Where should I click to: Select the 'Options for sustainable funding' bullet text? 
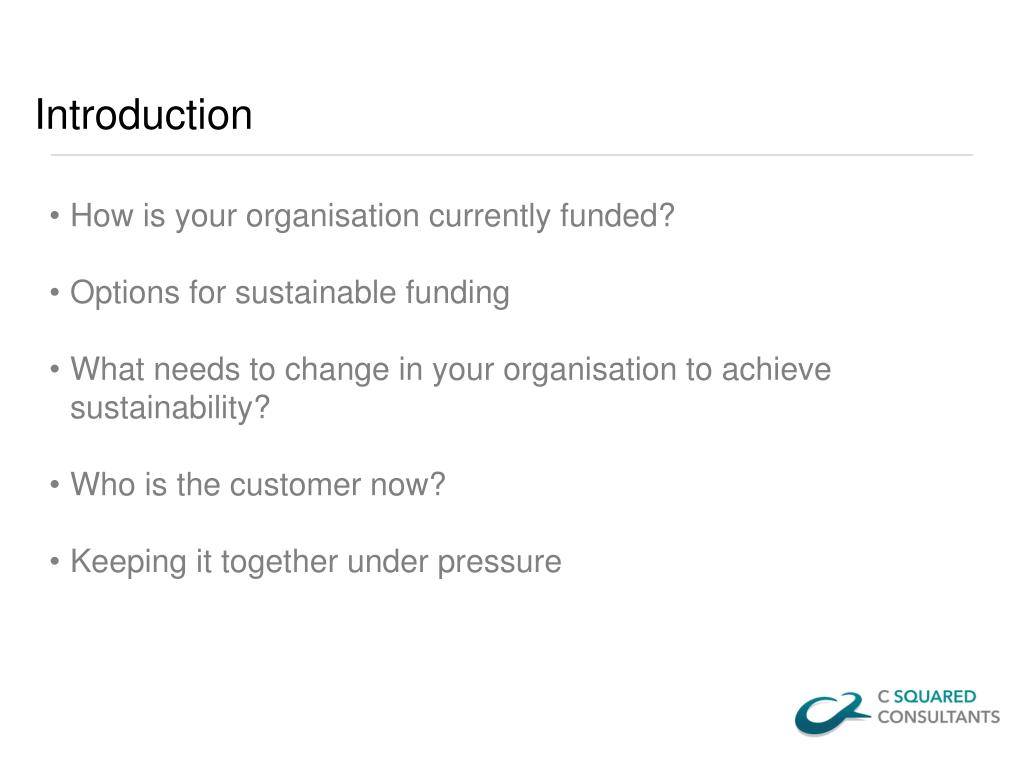(x=290, y=293)
